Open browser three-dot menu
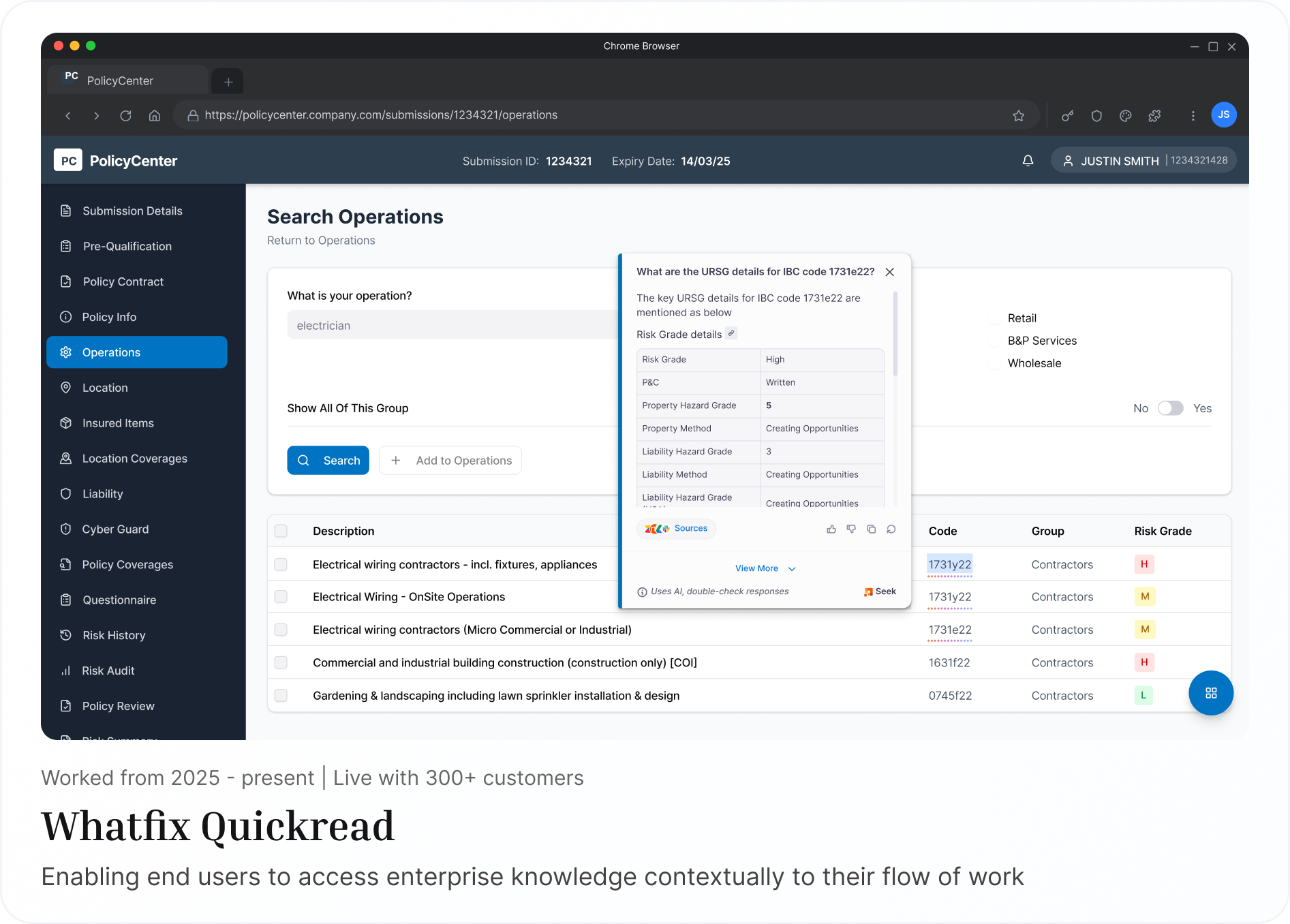This screenshot has width=1290, height=924. point(1193,116)
